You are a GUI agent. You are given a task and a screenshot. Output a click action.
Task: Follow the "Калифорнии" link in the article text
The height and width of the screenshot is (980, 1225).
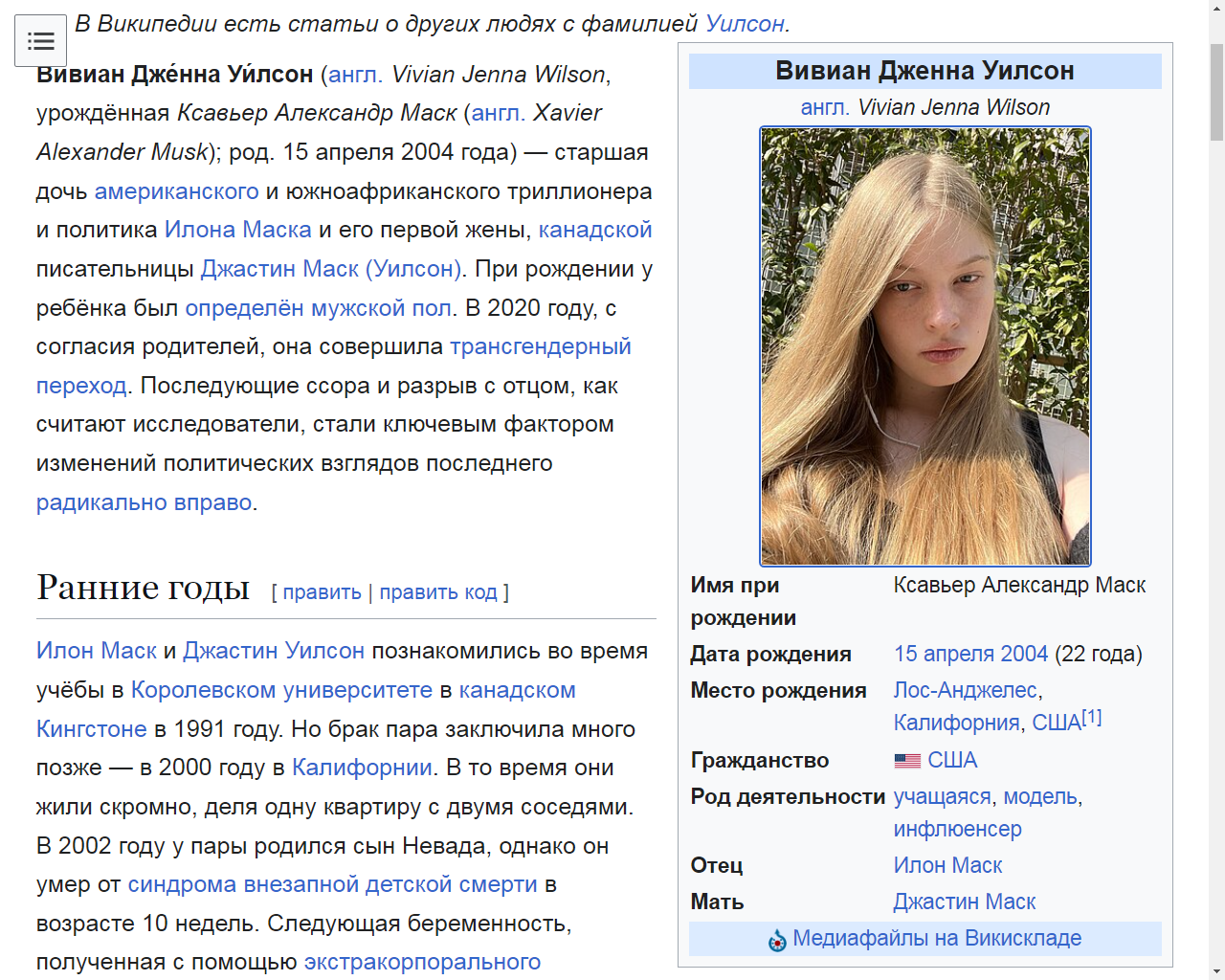click(362, 768)
